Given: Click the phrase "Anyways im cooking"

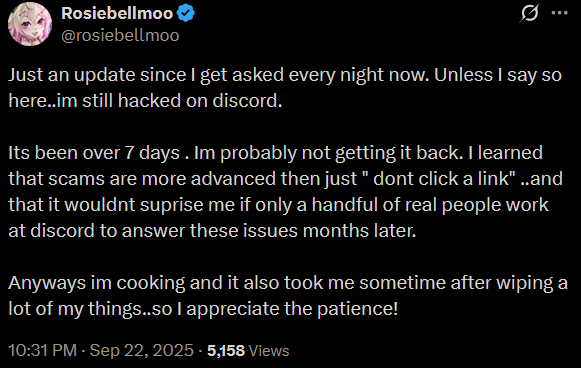Looking at the screenshot, I should point(96,283).
